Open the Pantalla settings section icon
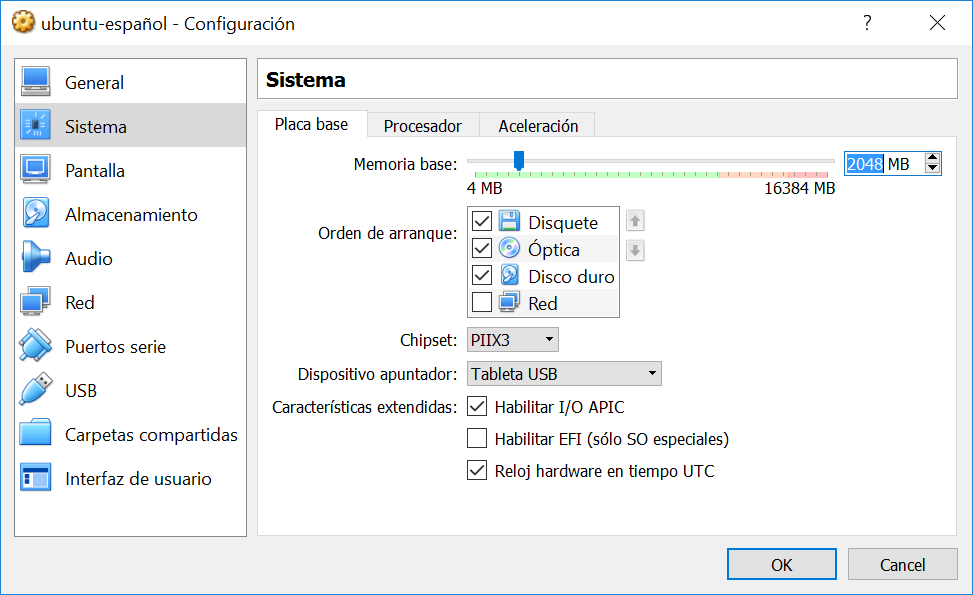This screenshot has height=595, width=973. click(36, 169)
